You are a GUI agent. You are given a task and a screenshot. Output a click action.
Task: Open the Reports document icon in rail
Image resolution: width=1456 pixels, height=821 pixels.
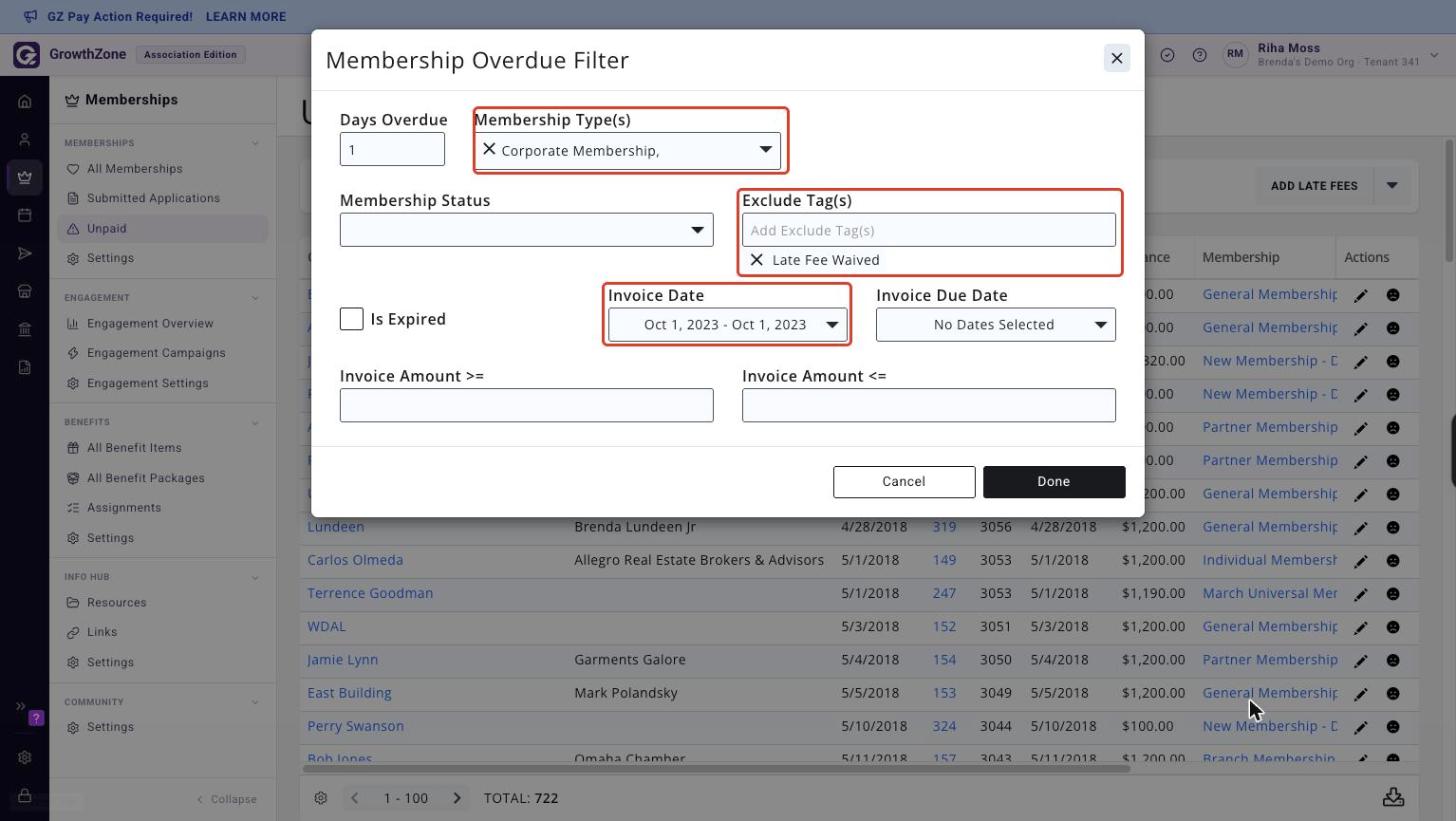(25, 367)
